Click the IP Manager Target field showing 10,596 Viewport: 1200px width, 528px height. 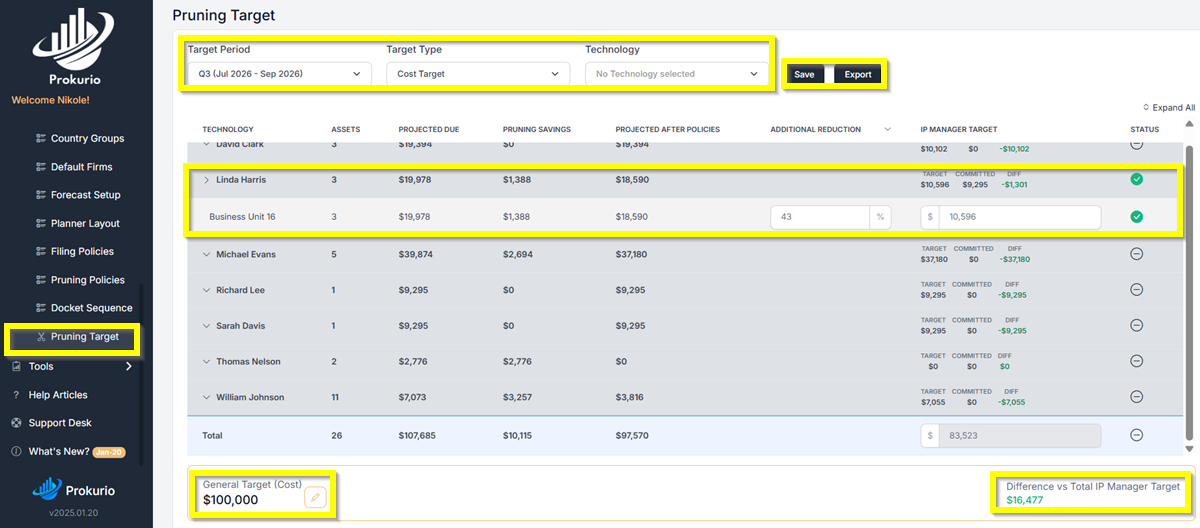pyautogui.click(x=1018, y=217)
